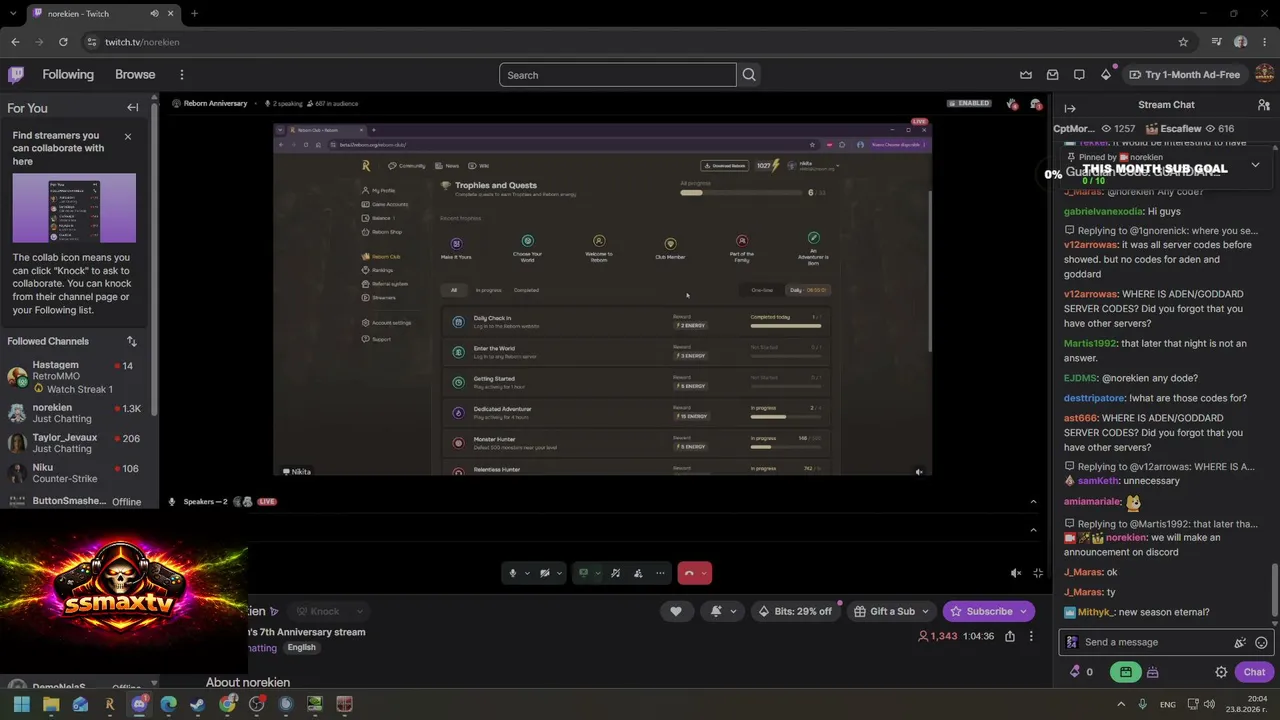Collapse the Speakers panel chevron

(1034, 502)
